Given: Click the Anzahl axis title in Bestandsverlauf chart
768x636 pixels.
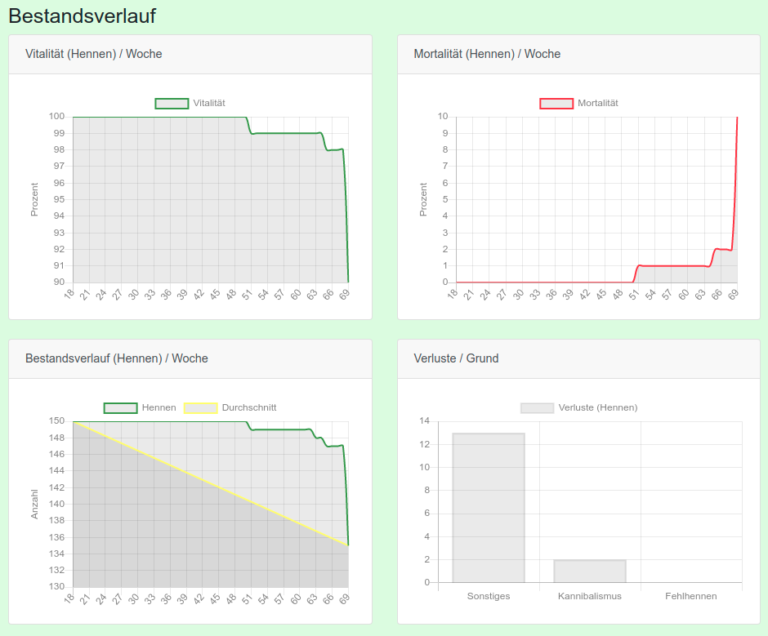Looking at the screenshot, I should 34,504.
